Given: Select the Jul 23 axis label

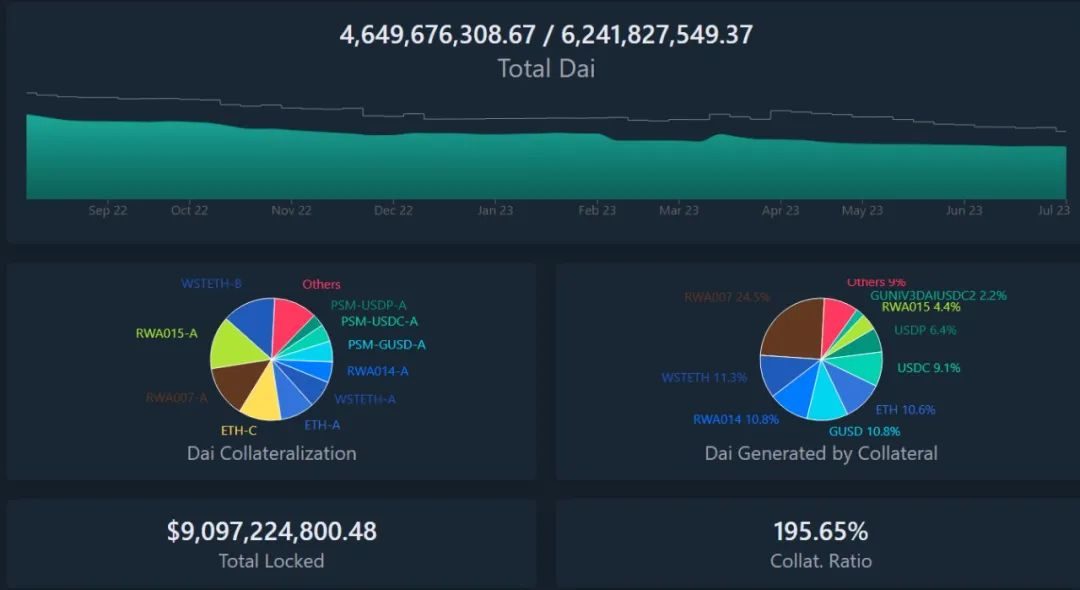Looking at the screenshot, I should click(1054, 211).
